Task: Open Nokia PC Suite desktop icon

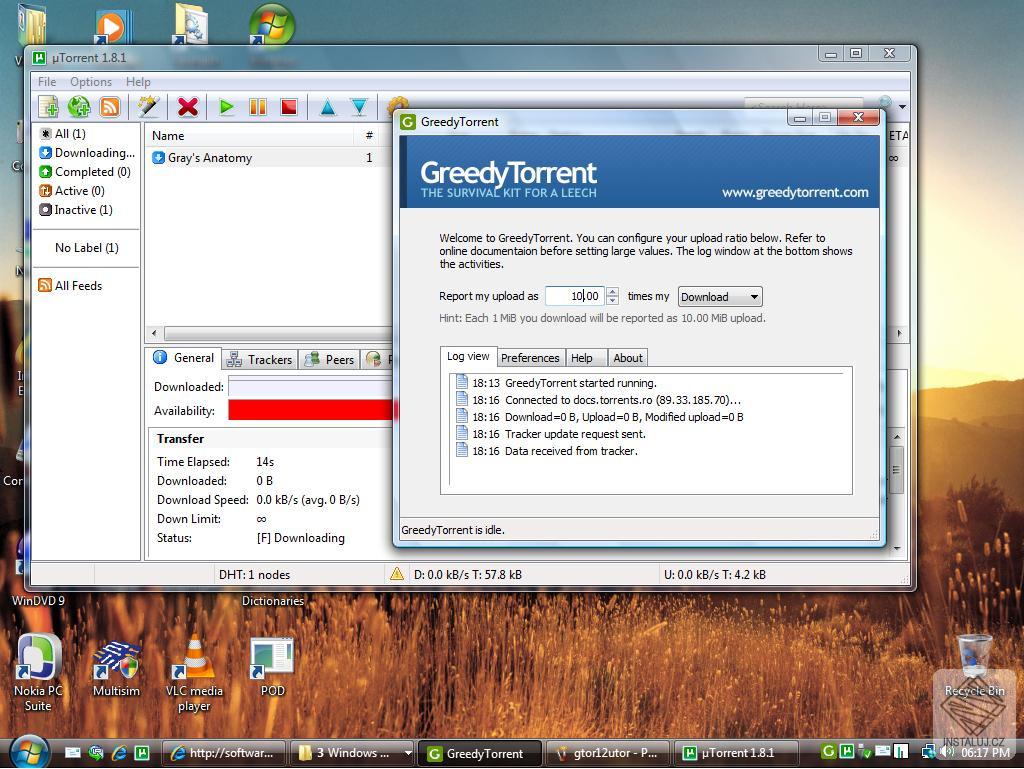Action: pos(38,674)
